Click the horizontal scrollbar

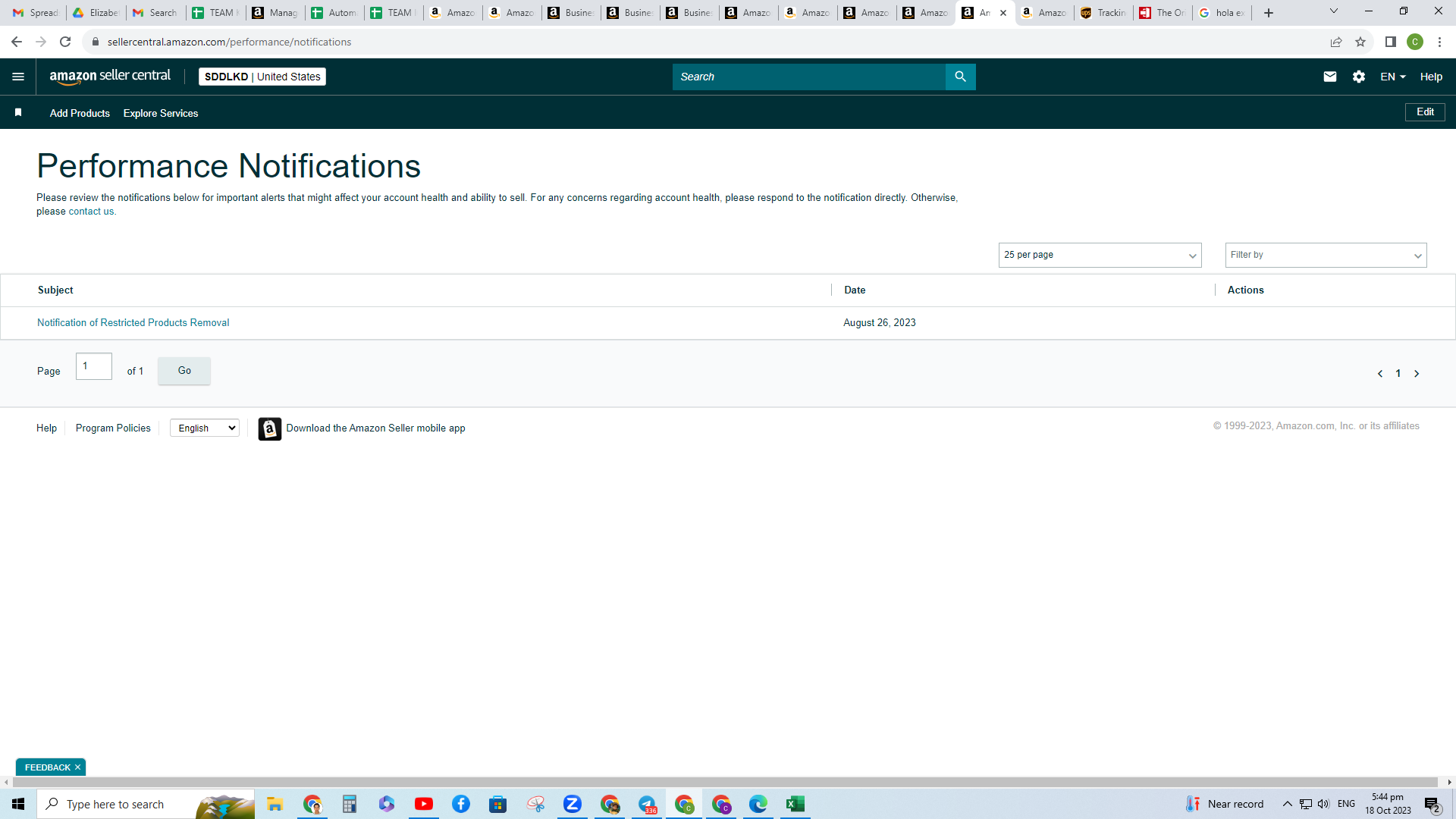(724, 782)
